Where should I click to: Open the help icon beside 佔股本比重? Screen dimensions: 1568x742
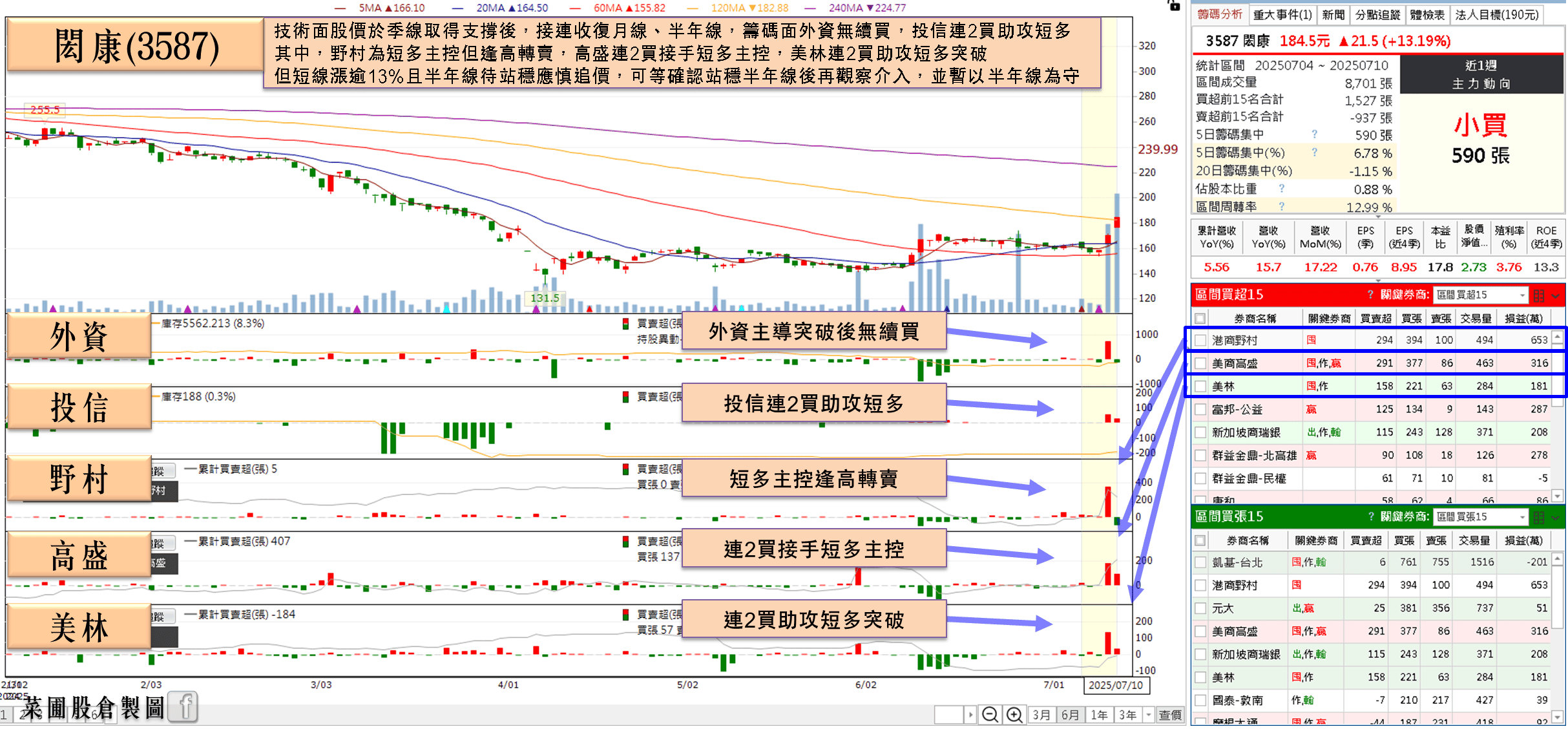[1282, 189]
